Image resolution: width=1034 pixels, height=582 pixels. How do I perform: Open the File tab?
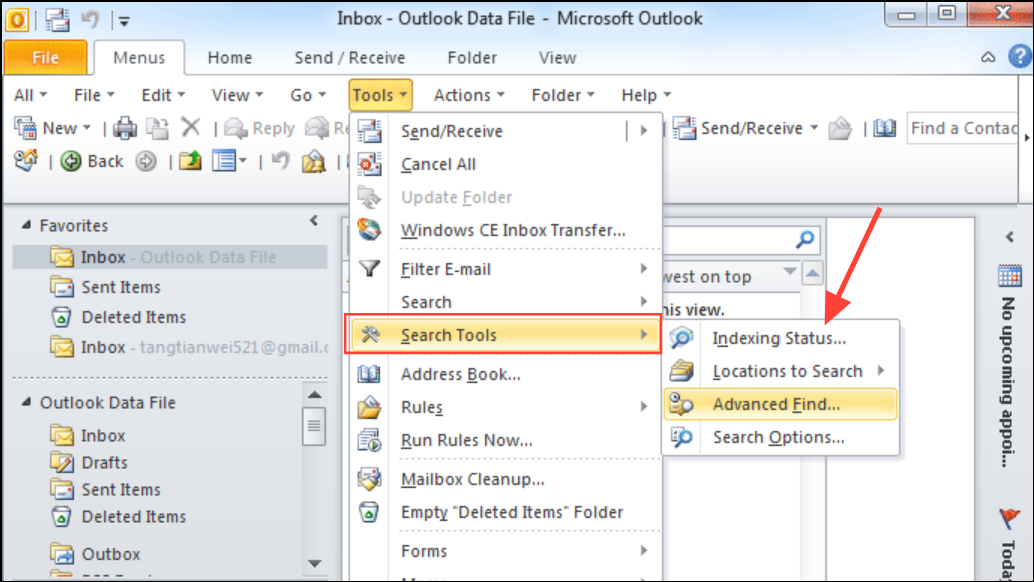click(x=45, y=58)
